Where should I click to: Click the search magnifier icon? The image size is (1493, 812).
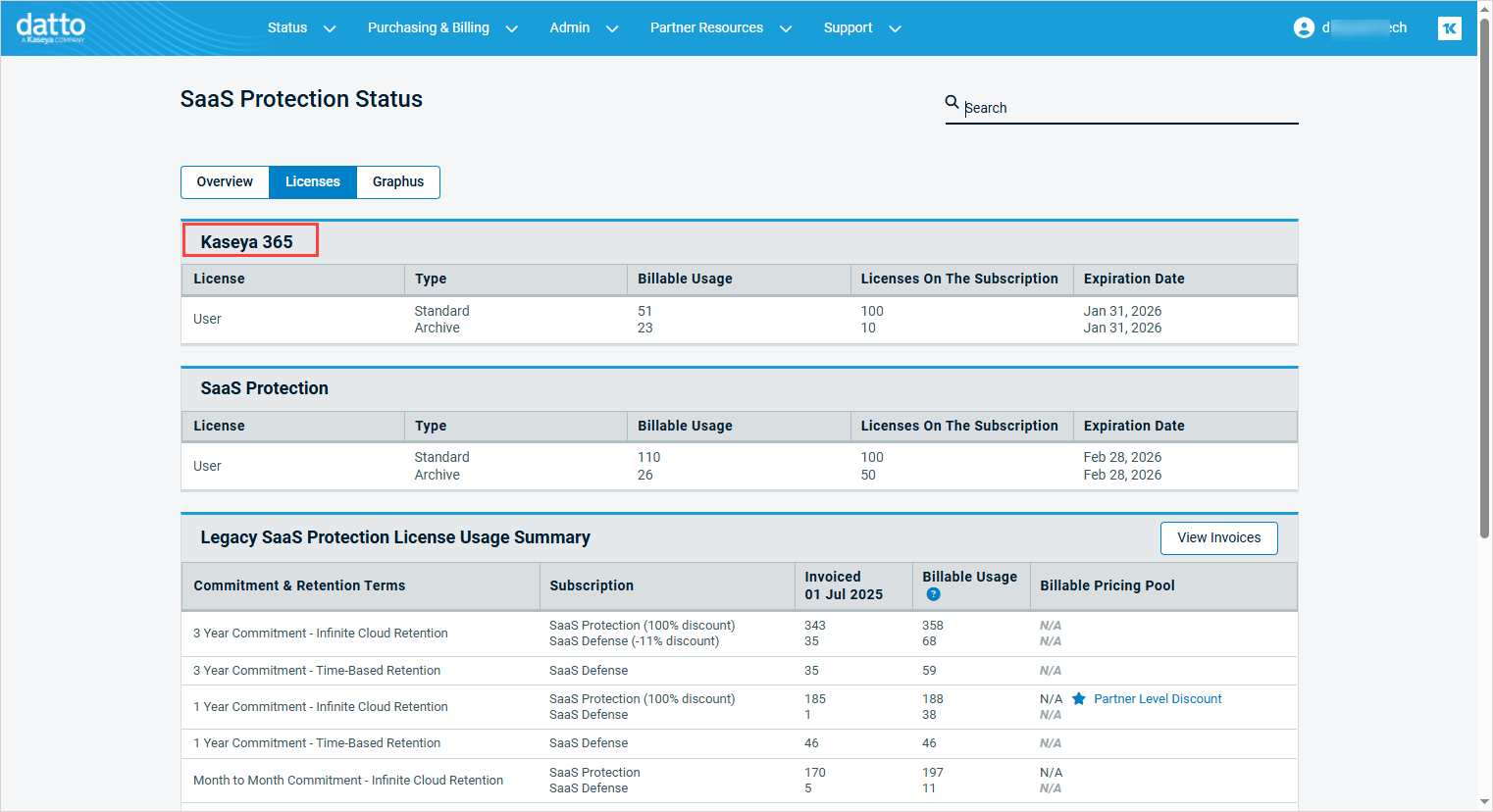pos(952,102)
